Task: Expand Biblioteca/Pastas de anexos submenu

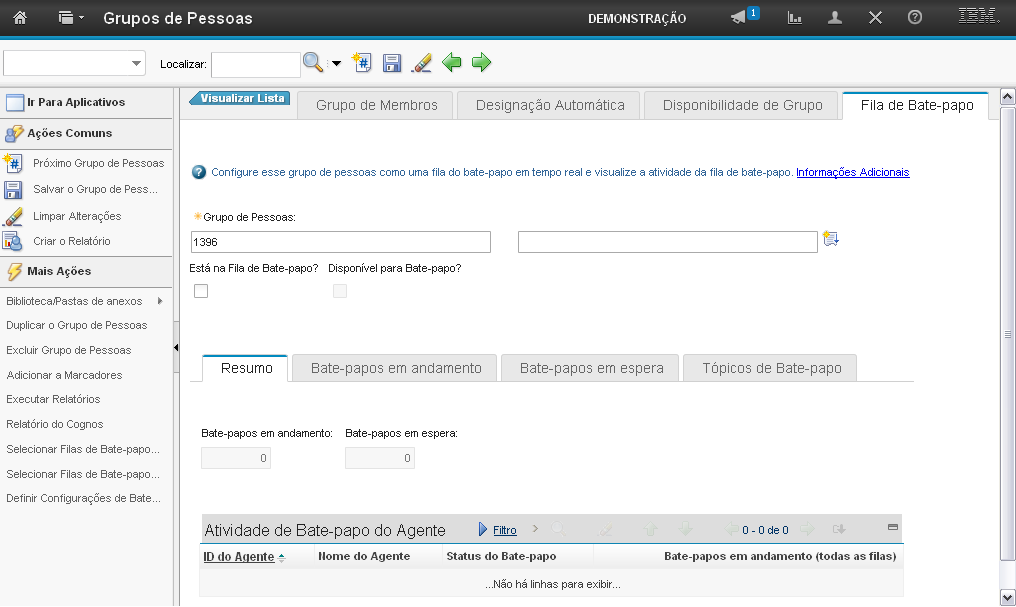Action: pos(160,301)
